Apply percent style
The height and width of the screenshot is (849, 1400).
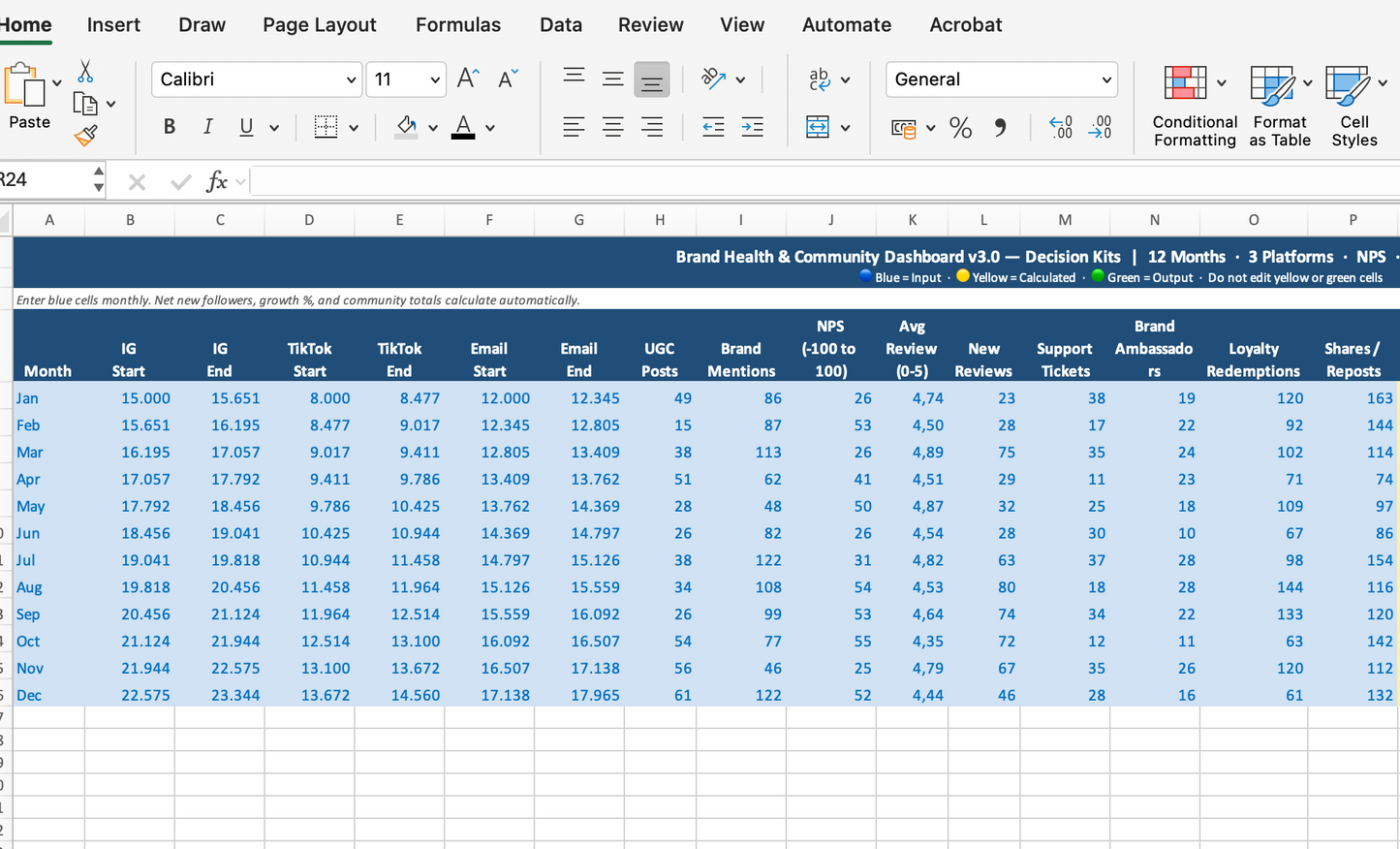(960, 127)
